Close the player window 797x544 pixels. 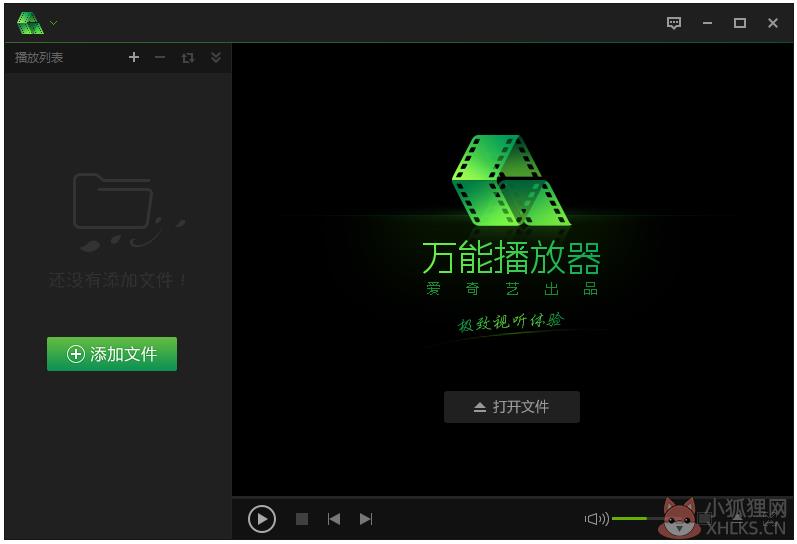[773, 23]
